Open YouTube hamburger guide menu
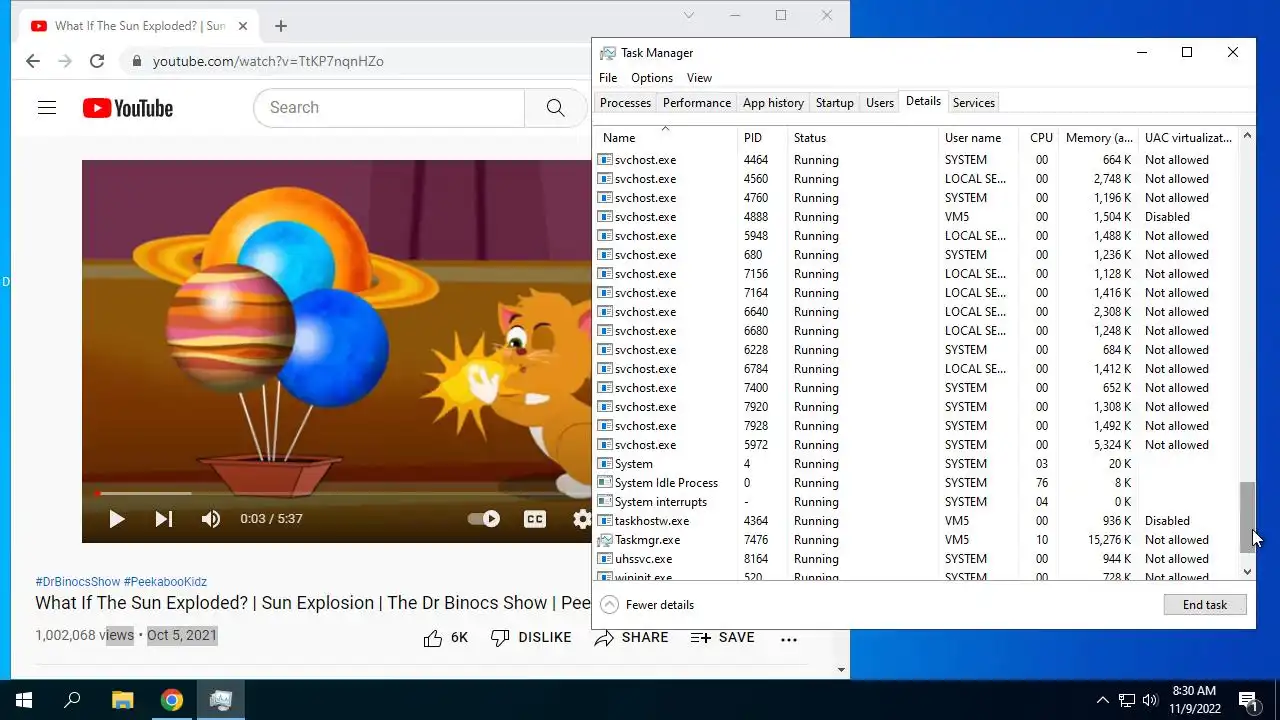This screenshot has height=720, width=1280. pyautogui.click(x=47, y=108)
